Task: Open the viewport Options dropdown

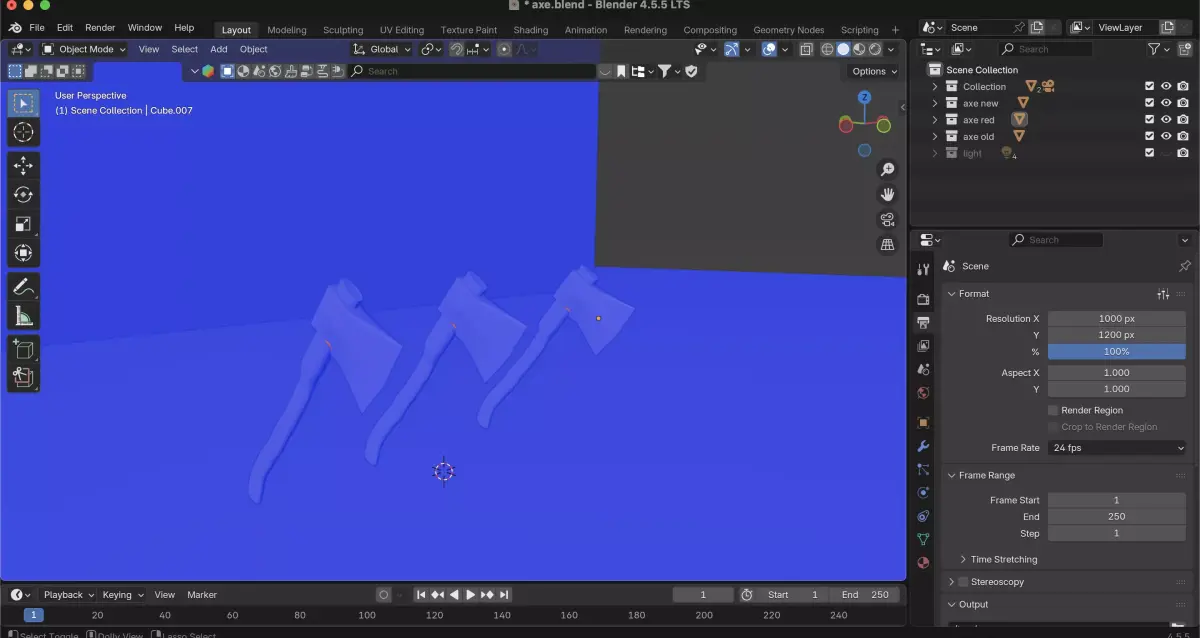Action: pyautogui.click(x=874, y=71)
